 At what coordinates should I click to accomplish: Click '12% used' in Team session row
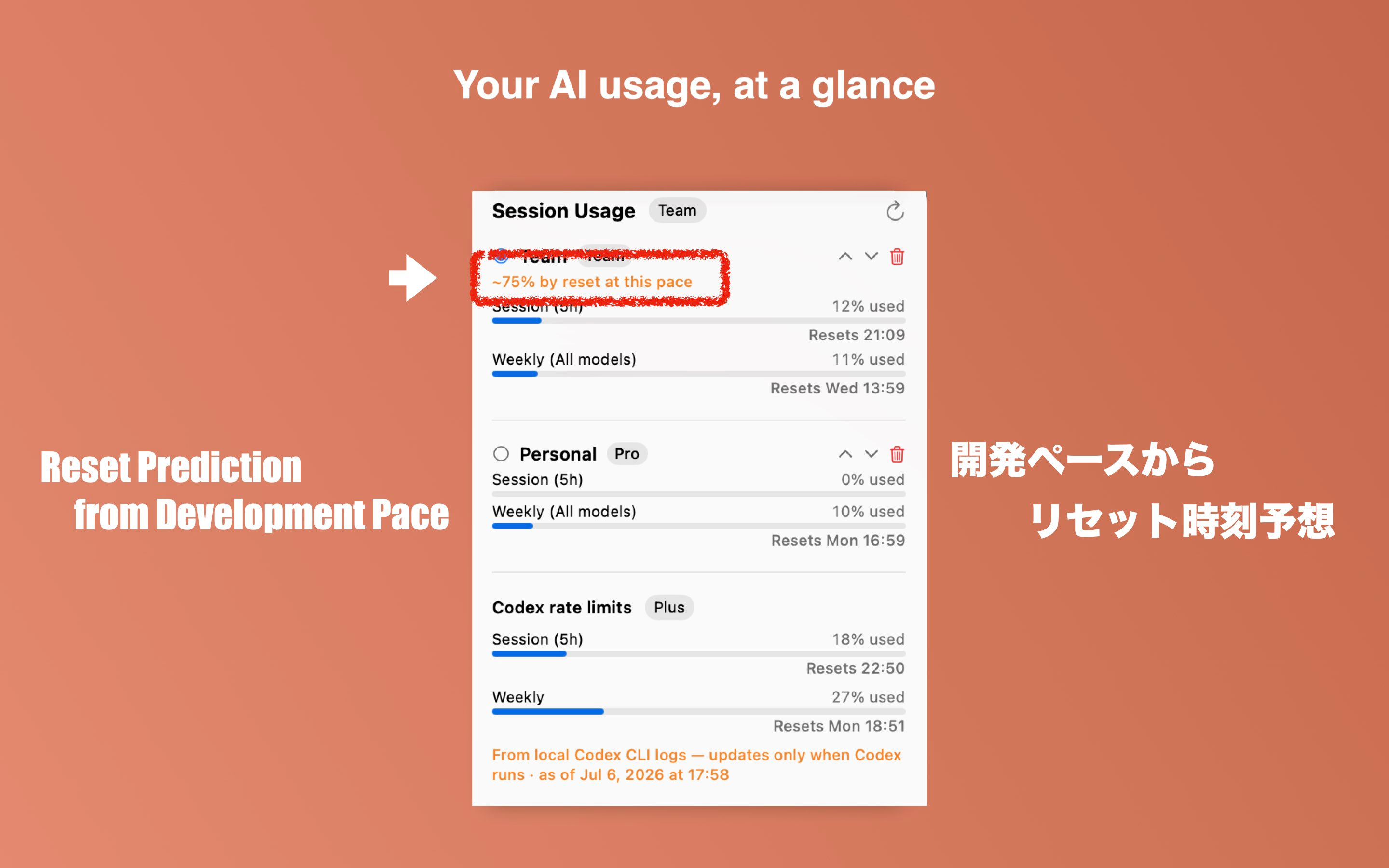click(x=869, y=306)
